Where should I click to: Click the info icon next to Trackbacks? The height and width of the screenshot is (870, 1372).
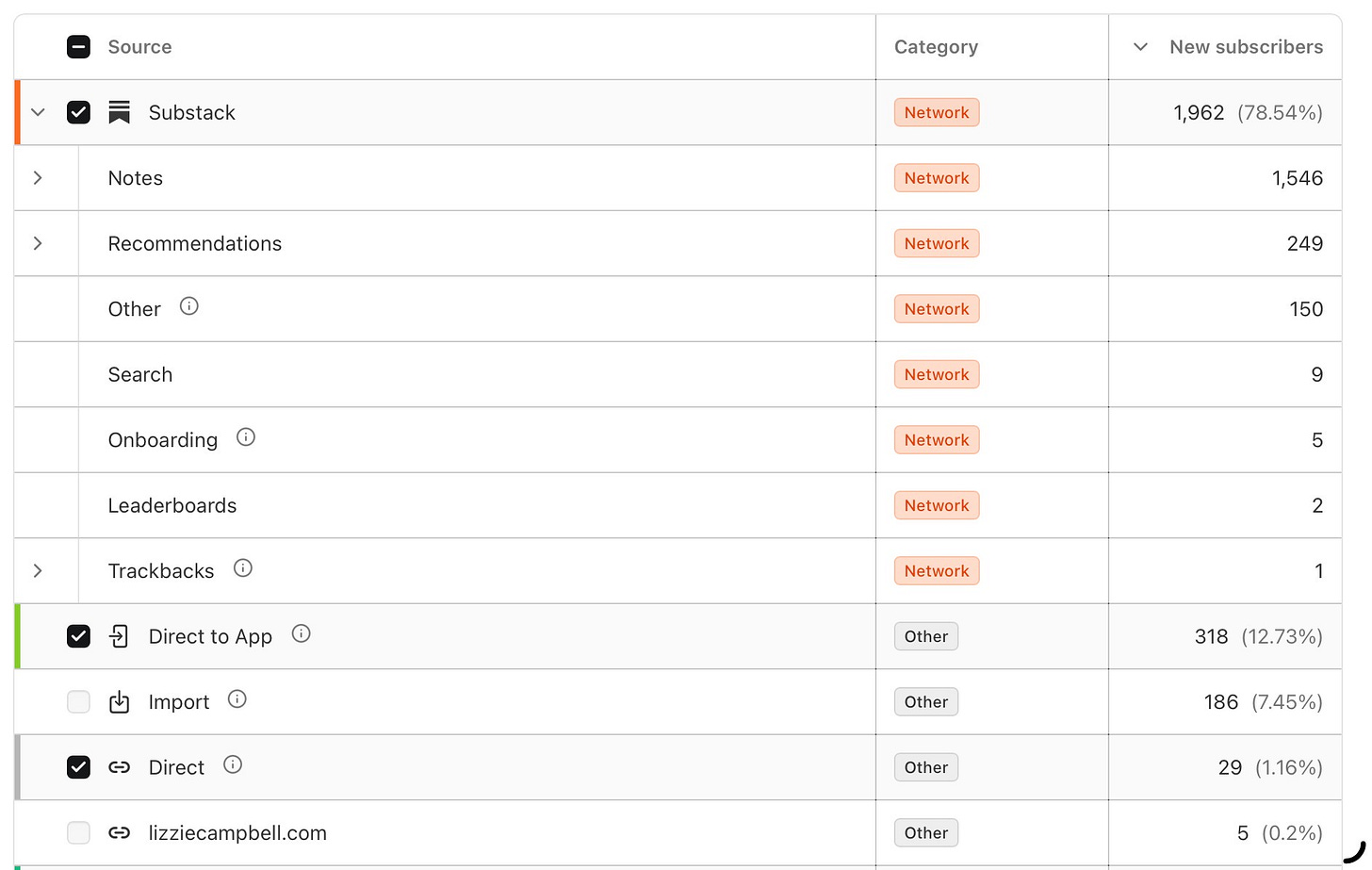click(243, 568)
